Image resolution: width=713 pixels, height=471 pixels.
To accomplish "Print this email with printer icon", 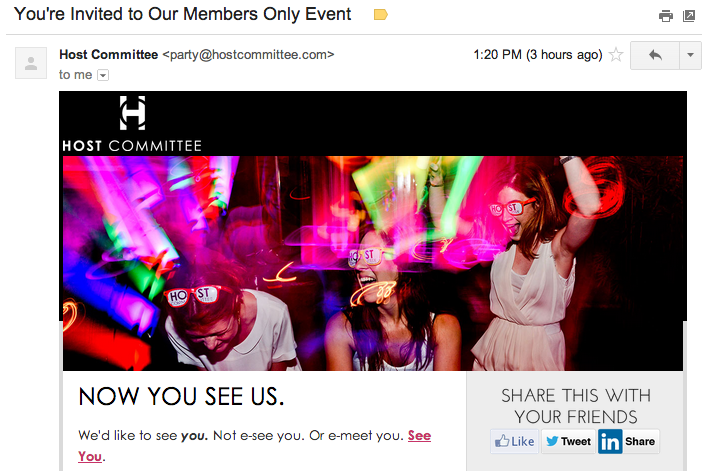I will pyautogui.click(x=666, y=16).
